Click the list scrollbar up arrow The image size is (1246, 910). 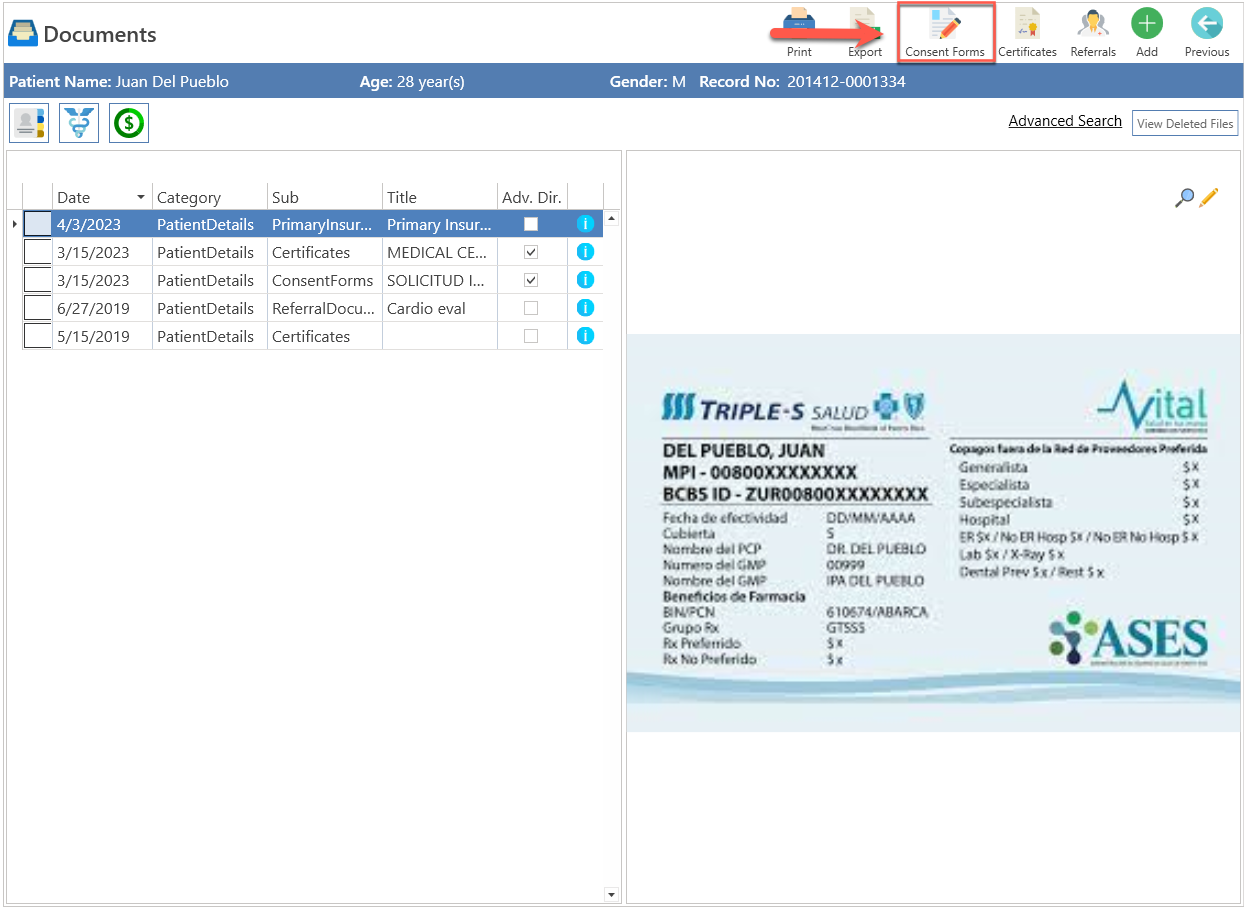pyautogui.click(x=612, y=218)
